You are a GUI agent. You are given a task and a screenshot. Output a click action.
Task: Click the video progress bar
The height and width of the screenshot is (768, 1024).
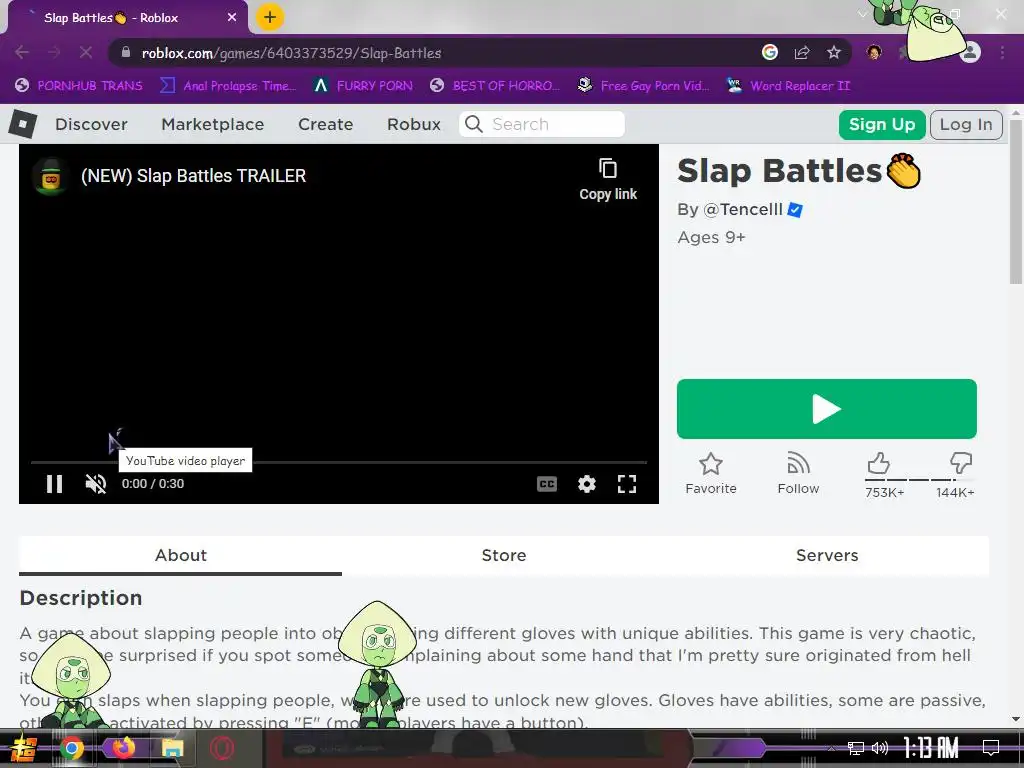coord(339,462)
